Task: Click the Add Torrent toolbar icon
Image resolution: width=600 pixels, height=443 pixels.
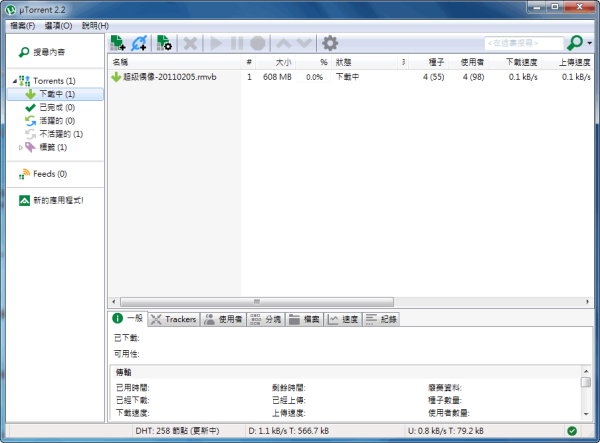Action: pyautogui.click(x=118, y=43)
